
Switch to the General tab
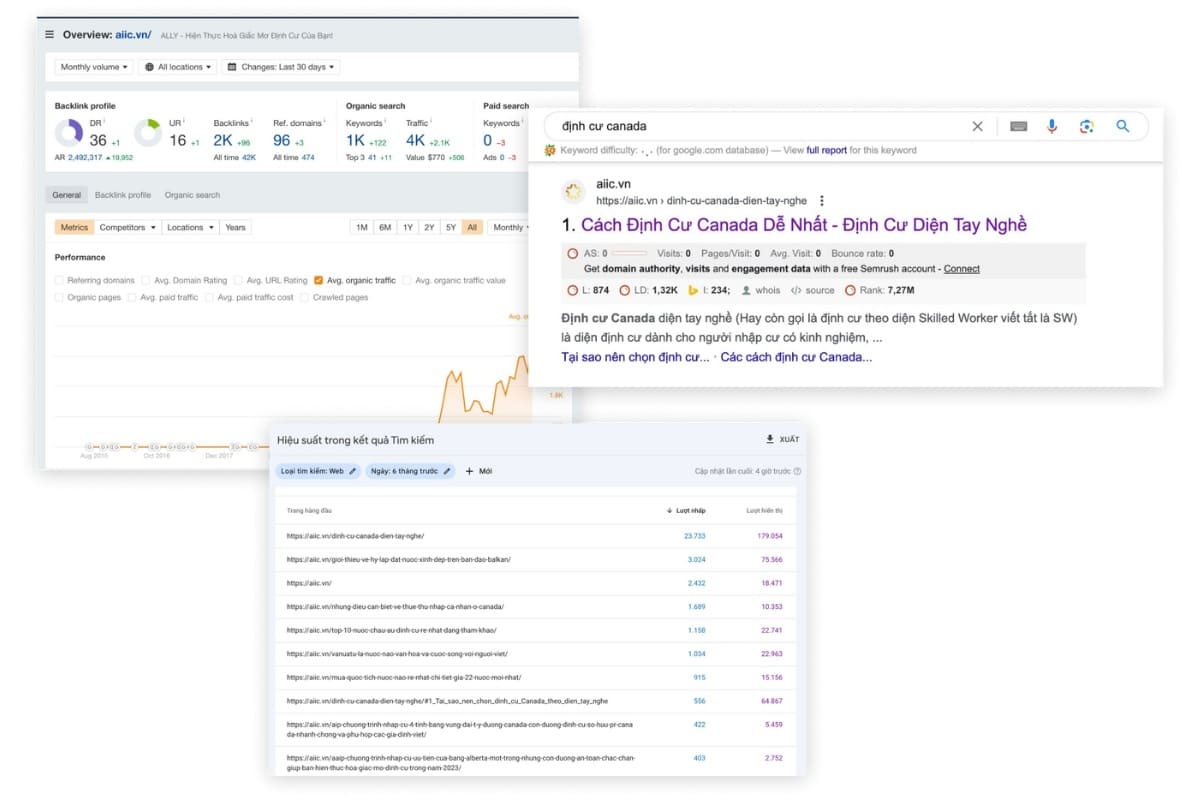coord(67,195)
